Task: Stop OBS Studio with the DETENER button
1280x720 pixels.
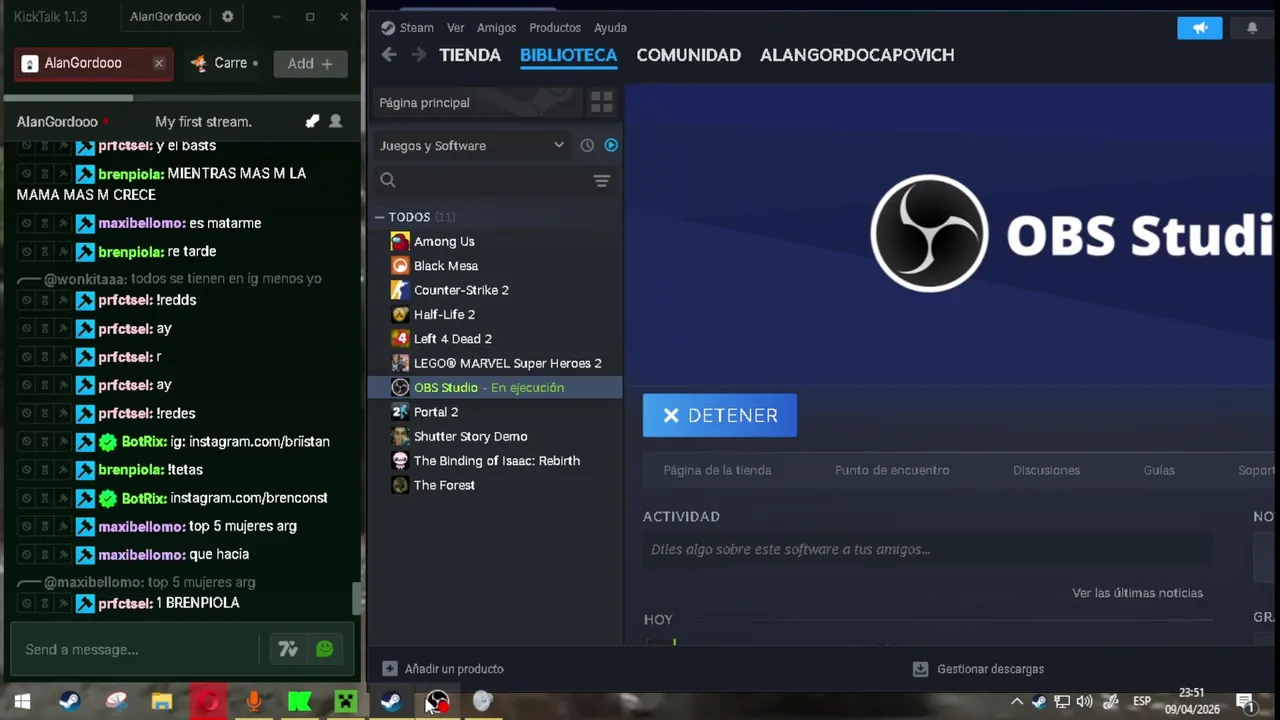Action: pos(720,415)
